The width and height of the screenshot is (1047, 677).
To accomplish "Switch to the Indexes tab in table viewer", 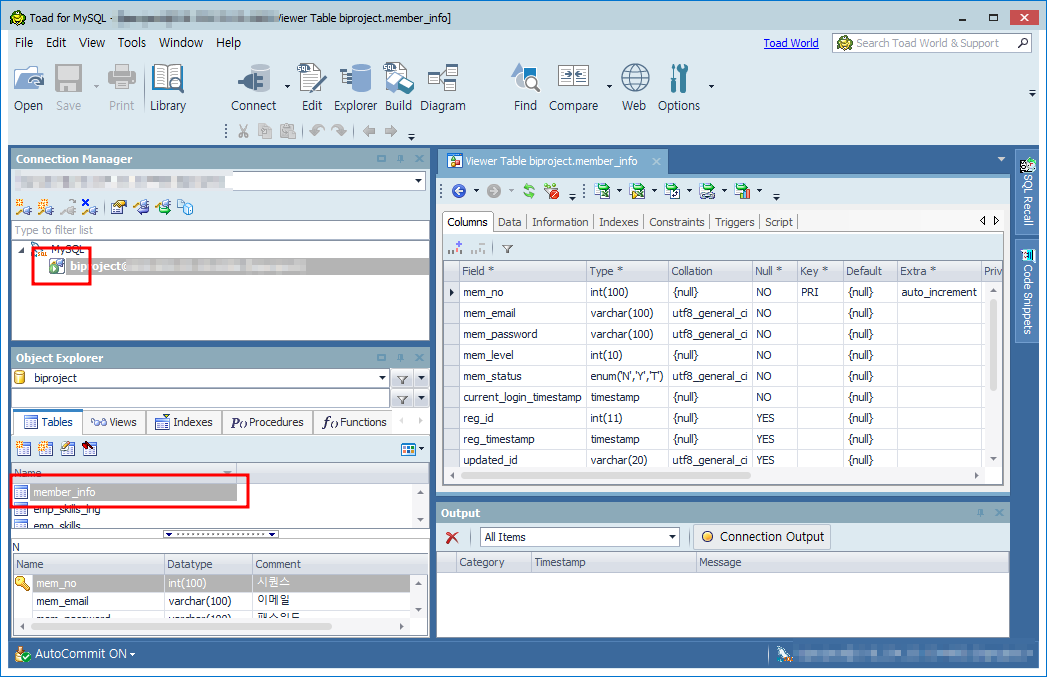I will (x=618, y=222).
